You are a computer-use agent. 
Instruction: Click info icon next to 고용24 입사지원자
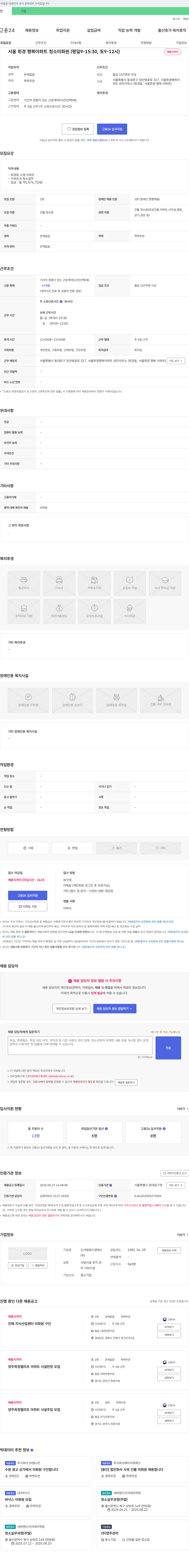(164, 1128)
